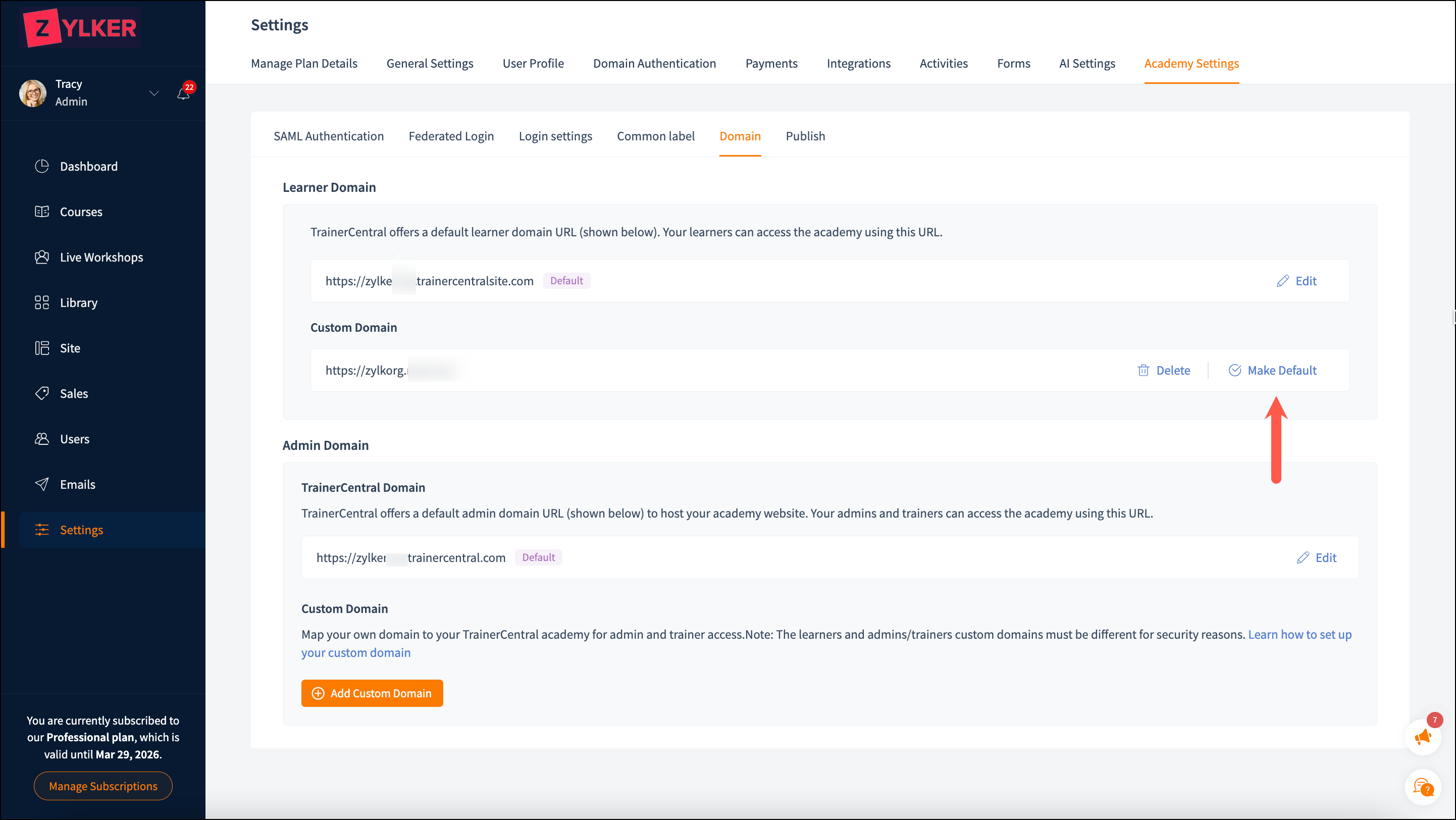1456x820 pixels.
Task: Edit the default learner domain URL
Action: pos(1296,281)
